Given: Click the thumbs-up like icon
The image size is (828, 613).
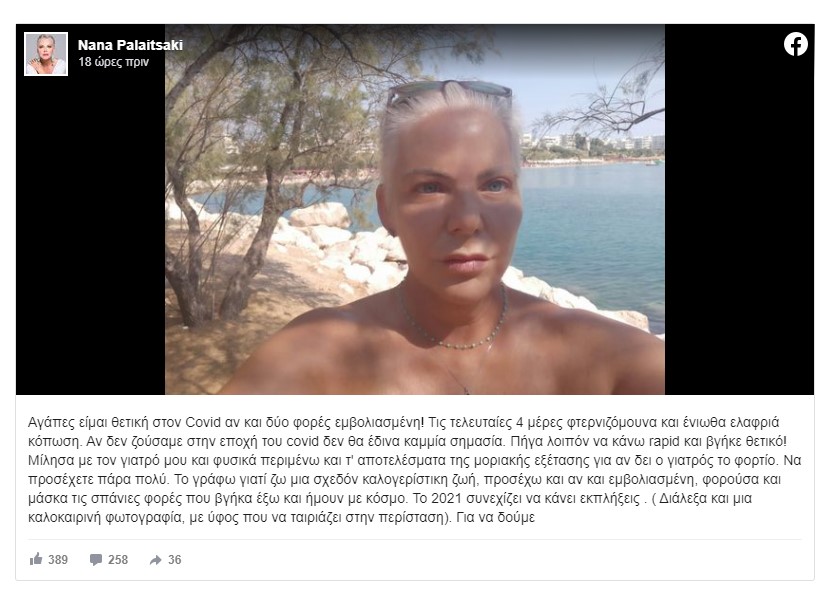Looking at the screenshot, I should pyautogui.click(x=36, y=559).
